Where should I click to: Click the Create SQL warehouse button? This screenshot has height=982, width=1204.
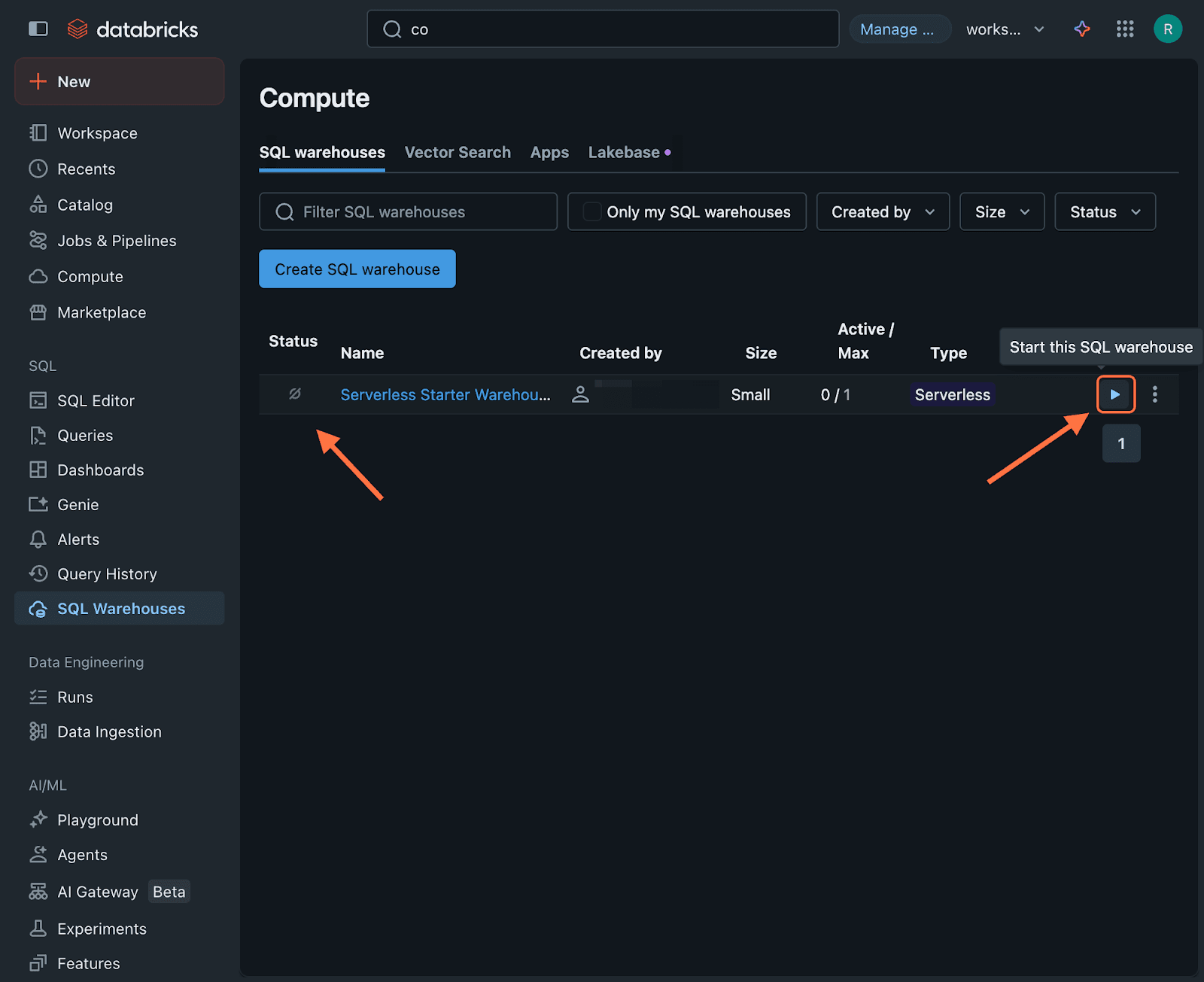pos(357,269)
